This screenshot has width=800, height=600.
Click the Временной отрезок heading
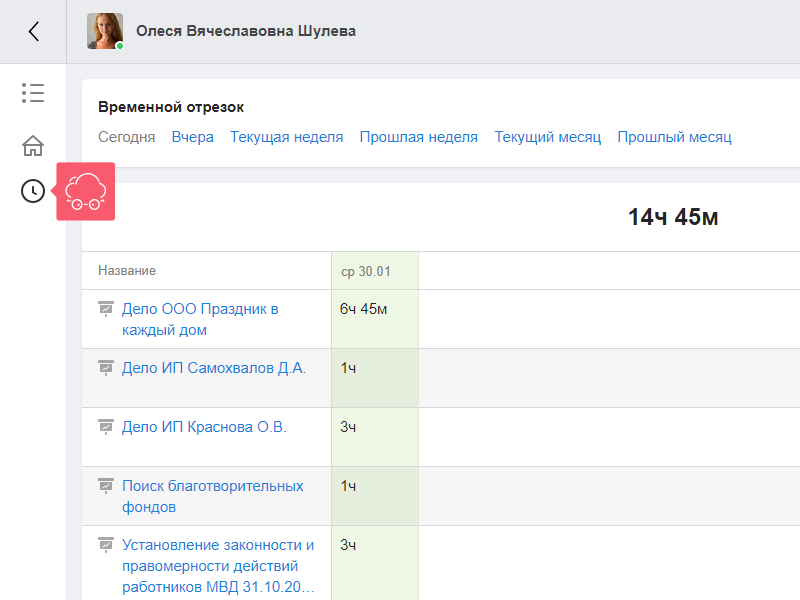coord(171,107)
